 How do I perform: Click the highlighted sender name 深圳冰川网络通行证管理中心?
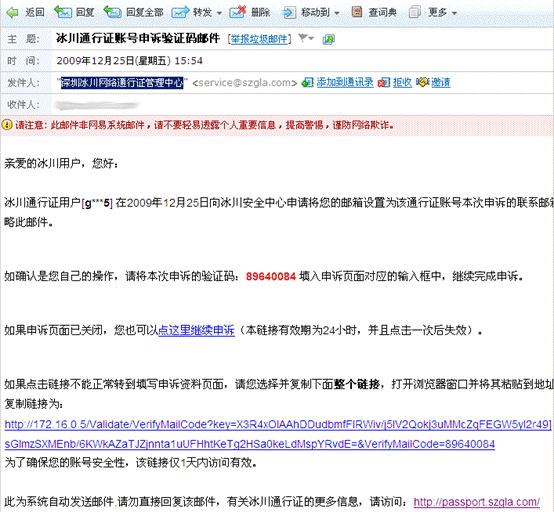[122, 83]
